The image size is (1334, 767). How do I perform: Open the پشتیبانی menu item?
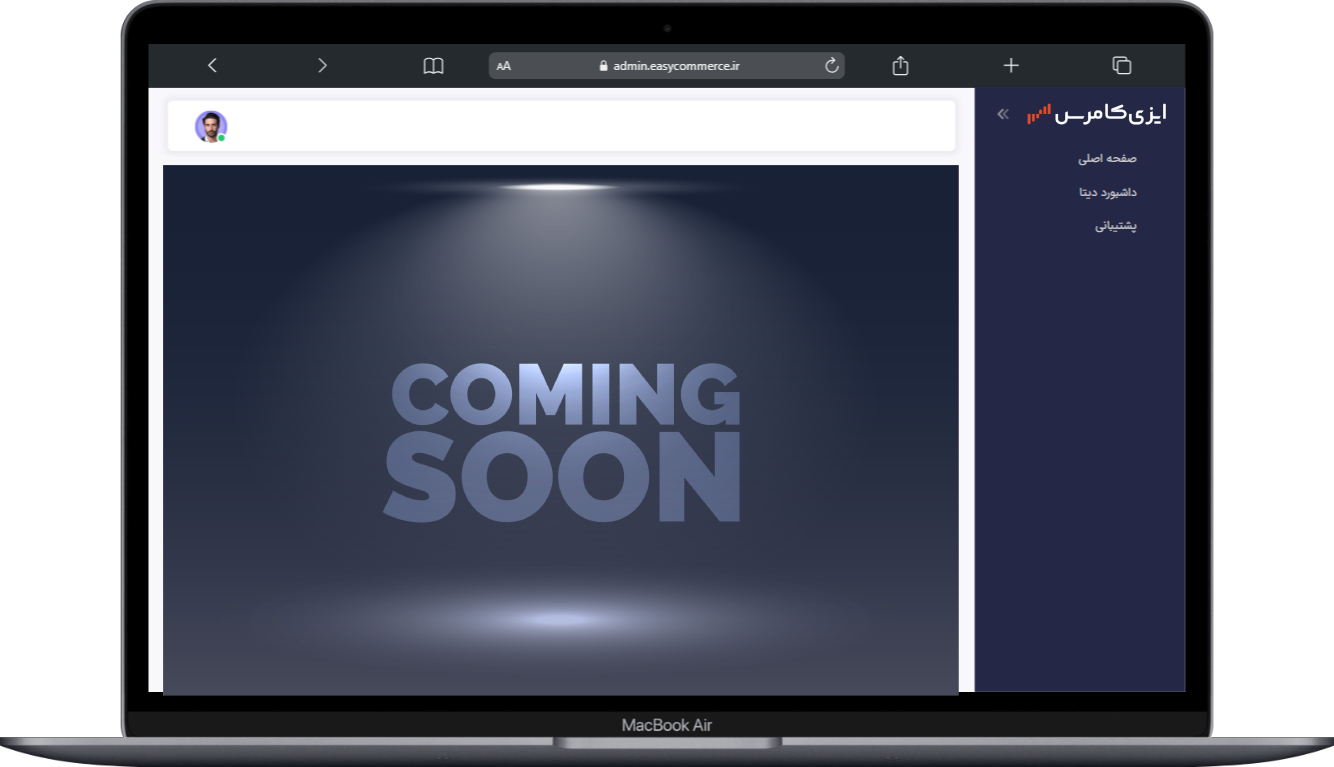click(x=1116, y=226)
